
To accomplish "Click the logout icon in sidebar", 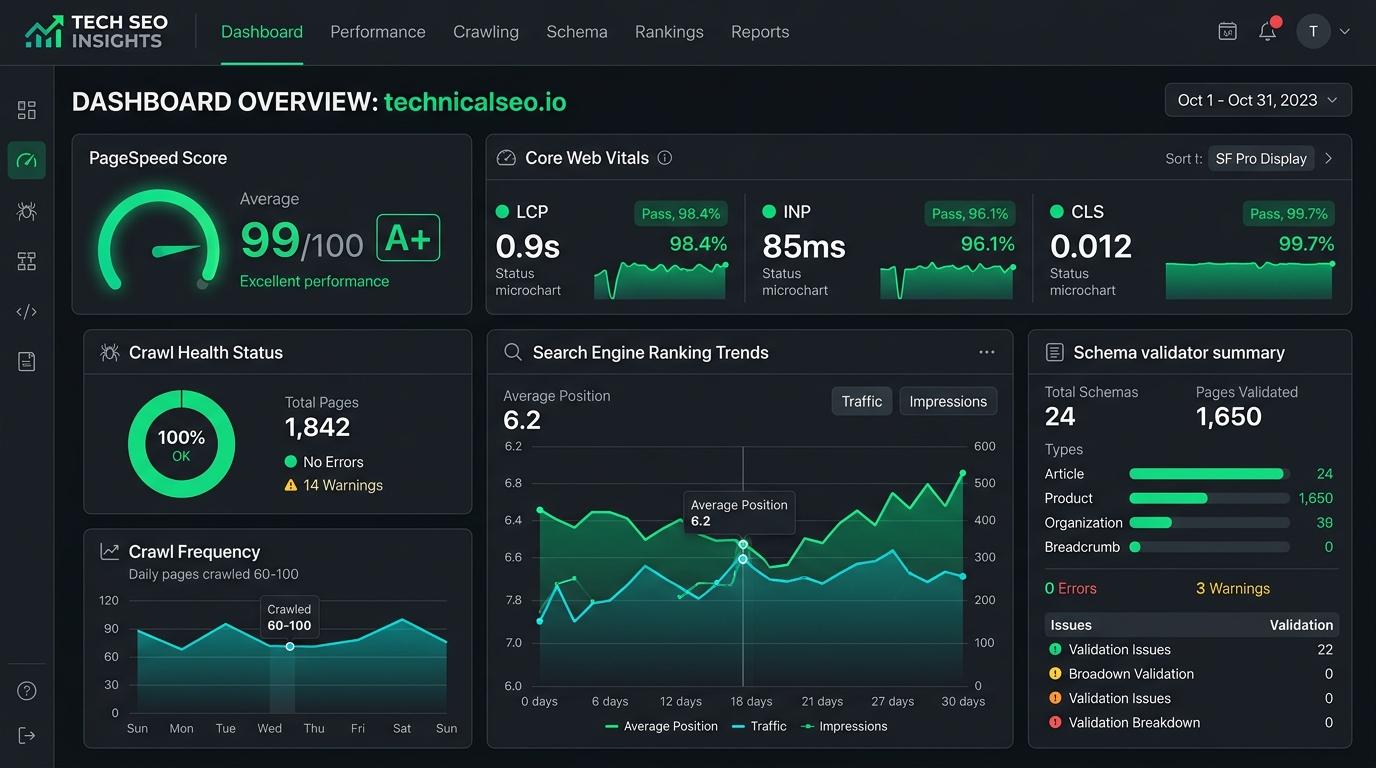I will coord(27,736).
